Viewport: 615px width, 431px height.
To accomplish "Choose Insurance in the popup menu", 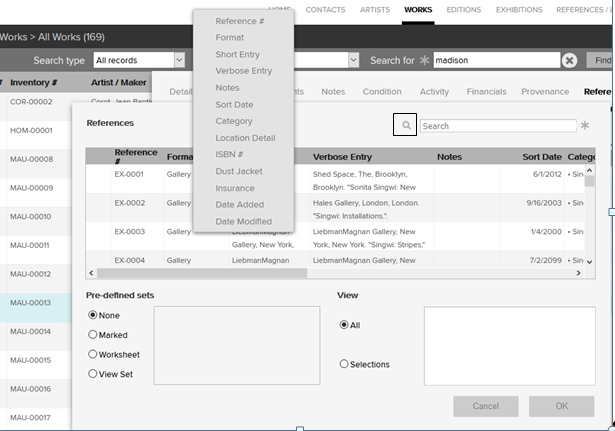I will coord(235,188).
